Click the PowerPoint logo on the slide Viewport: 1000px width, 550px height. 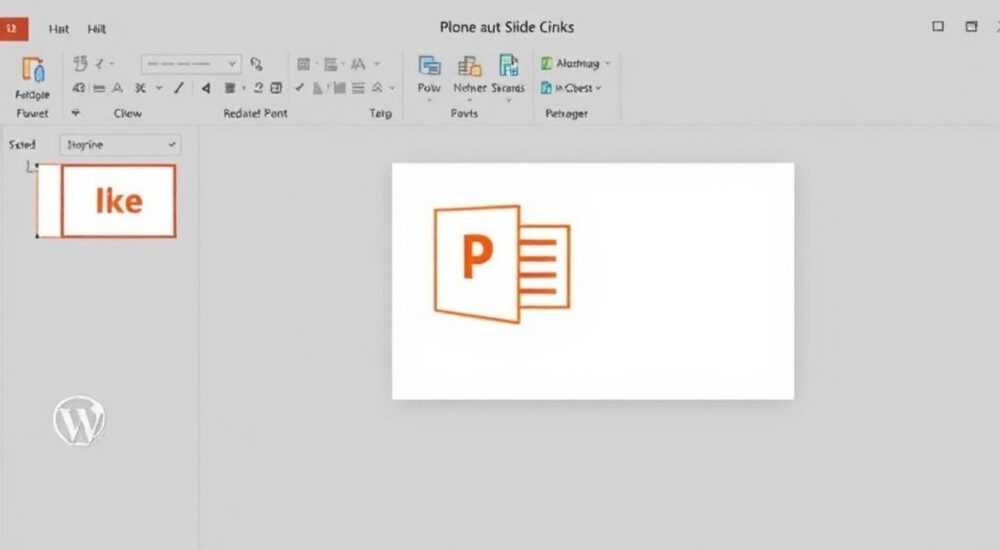pyautogui.click(x=502, y=264)
